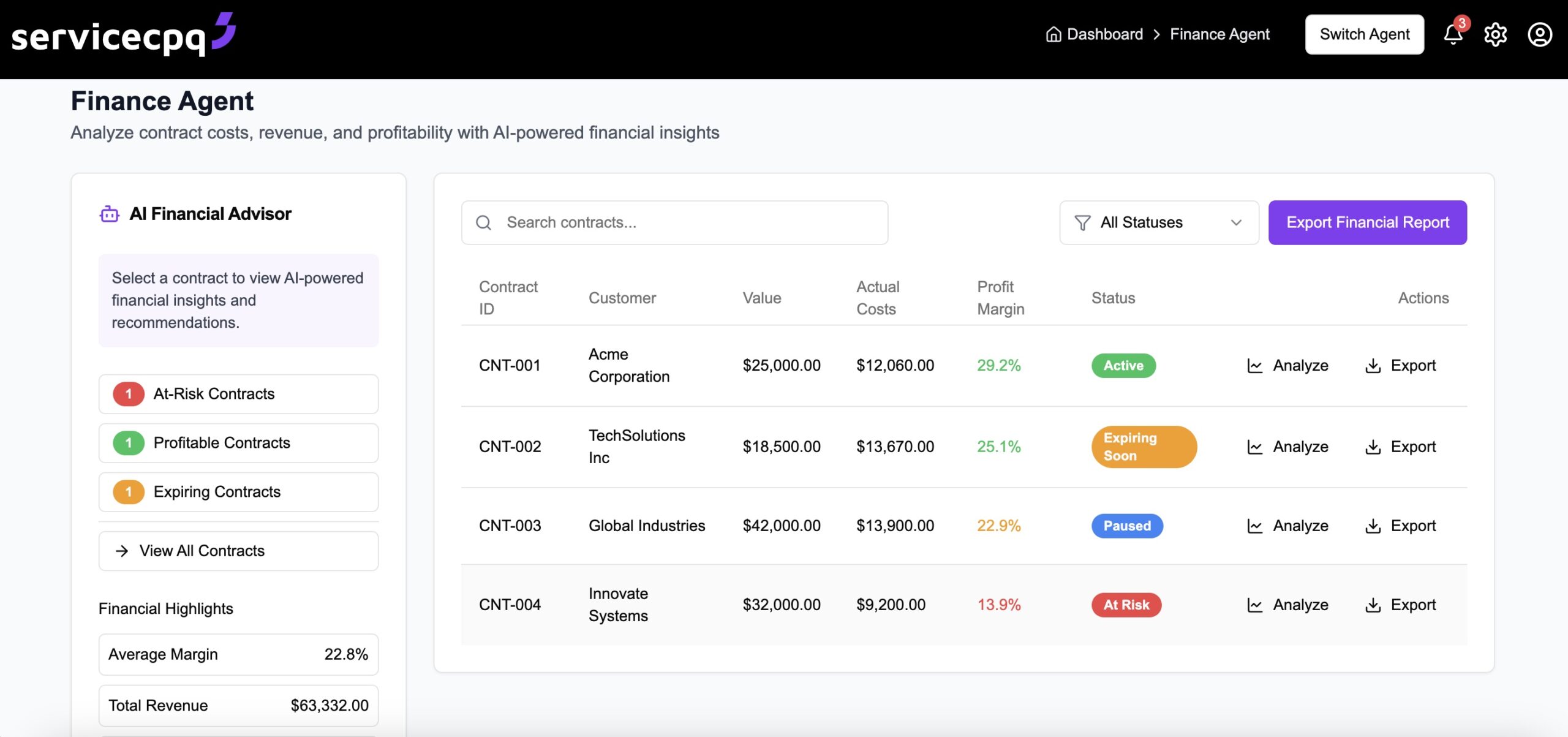This screenshot has width=1568, height=737.
Task: Open the All Statuses filter dropdown
Action: [x=1159, y=222]
